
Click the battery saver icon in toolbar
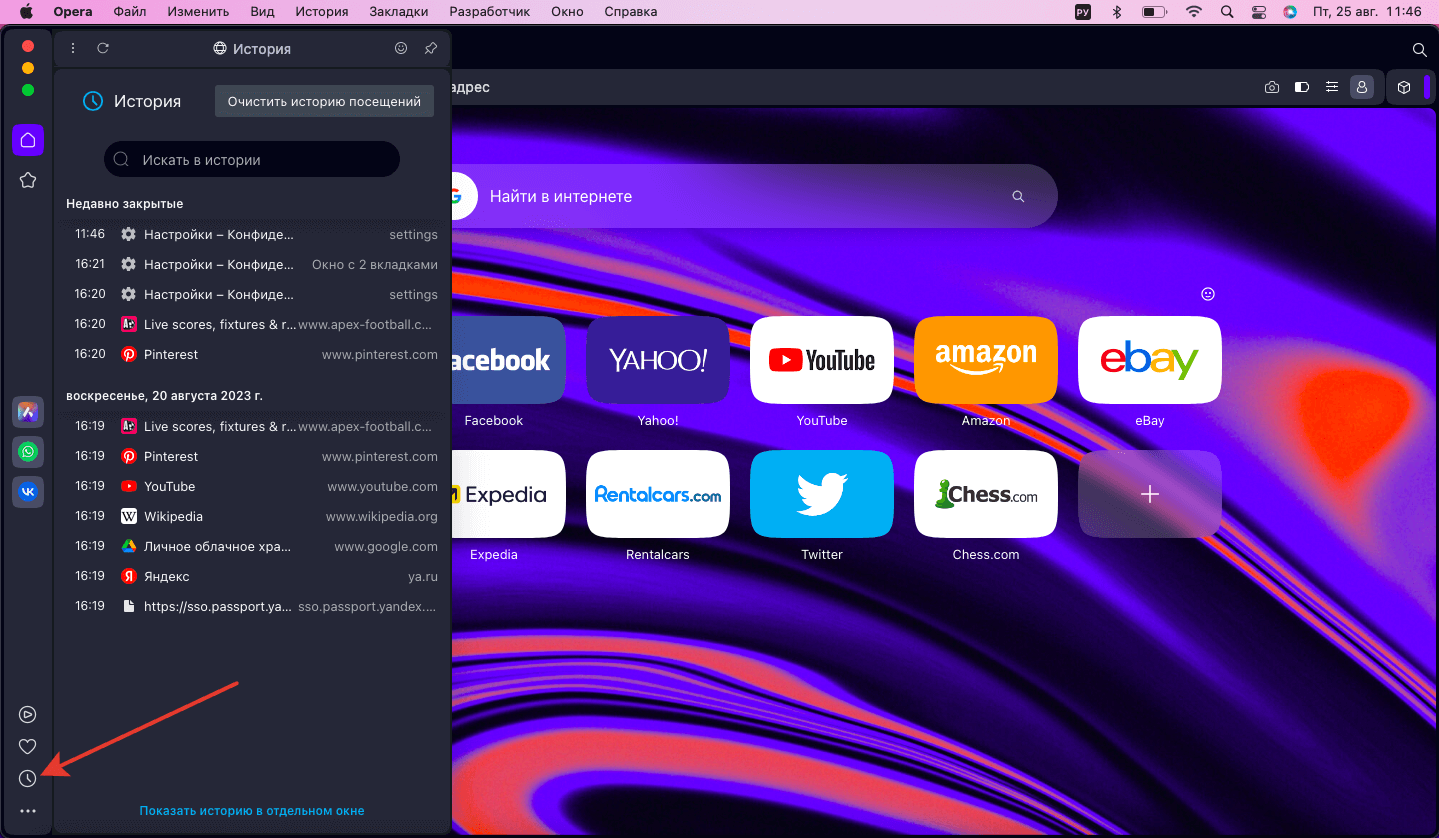(x=1302, y=87)
